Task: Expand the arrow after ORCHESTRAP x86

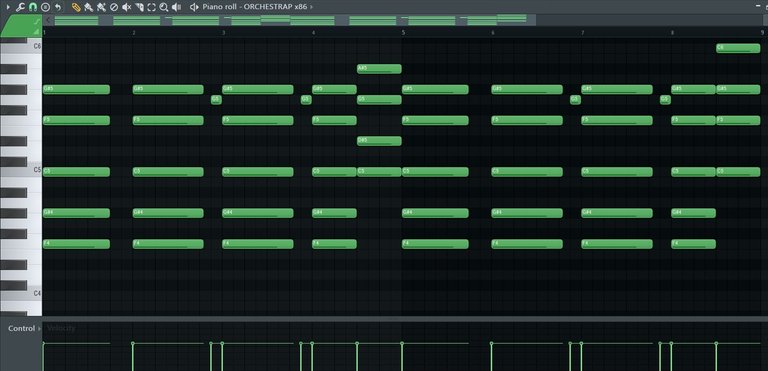Action: click(x=312, y=7)
